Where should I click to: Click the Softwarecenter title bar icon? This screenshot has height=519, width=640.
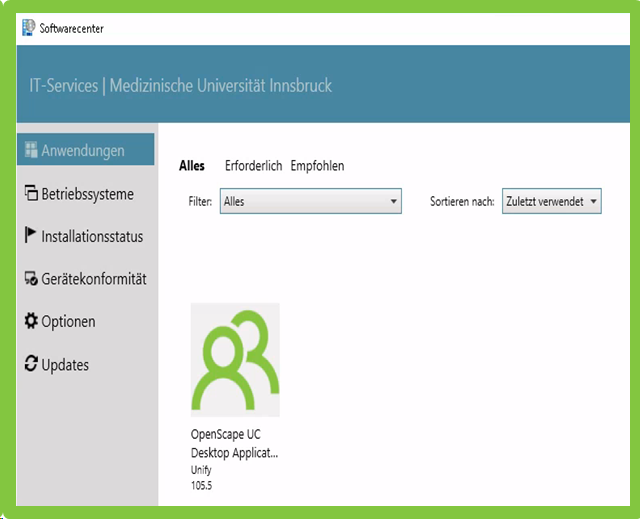pyautogui.click(x=29, y=28)
